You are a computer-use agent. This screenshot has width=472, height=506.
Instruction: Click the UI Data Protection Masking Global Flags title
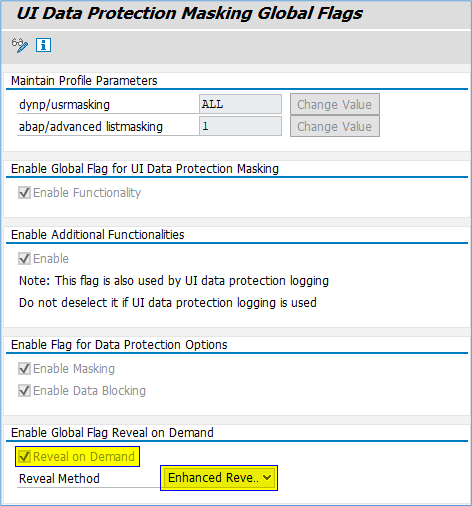click(189, 14)
